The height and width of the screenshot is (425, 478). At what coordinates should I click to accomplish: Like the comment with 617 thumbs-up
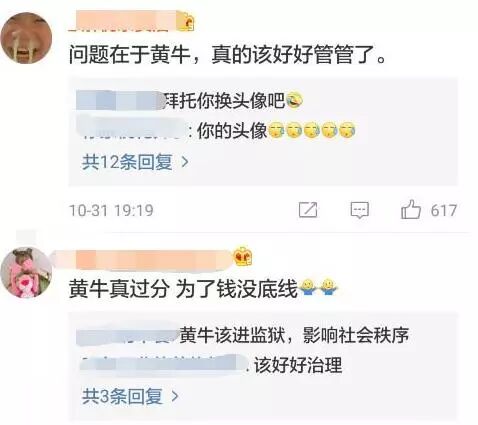[411, 209]
